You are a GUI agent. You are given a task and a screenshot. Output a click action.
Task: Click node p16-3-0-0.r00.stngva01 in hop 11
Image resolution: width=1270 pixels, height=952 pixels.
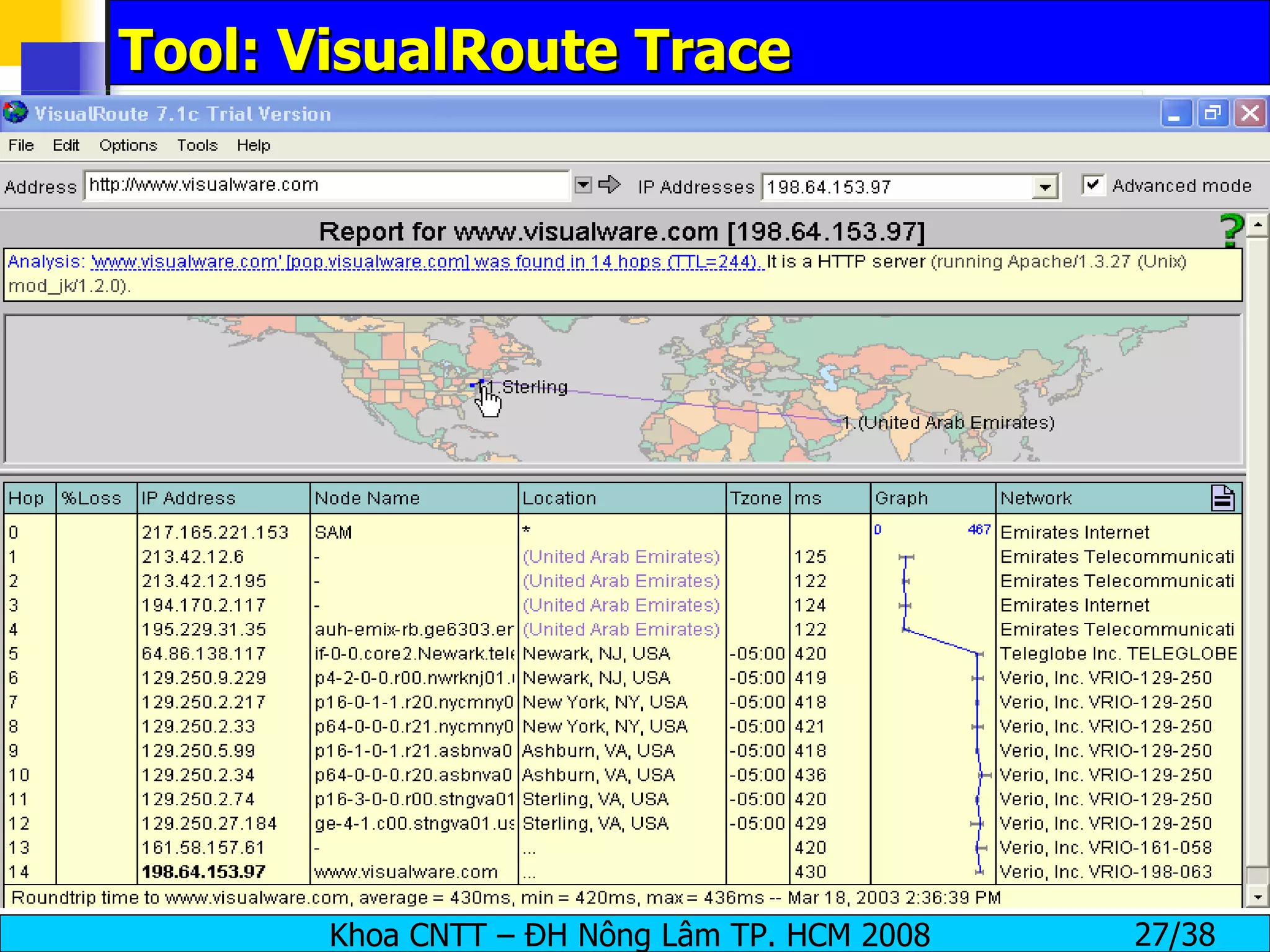414,799
